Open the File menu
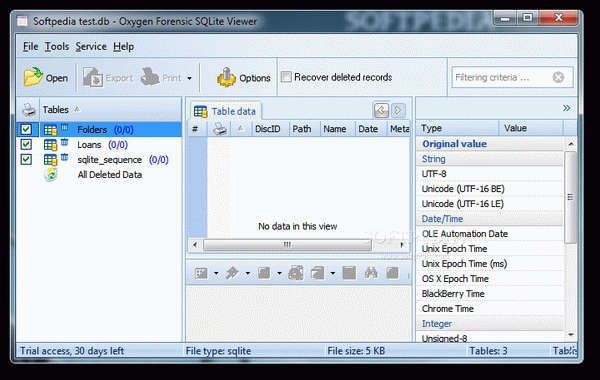600x380 pixels. point(30,47)
